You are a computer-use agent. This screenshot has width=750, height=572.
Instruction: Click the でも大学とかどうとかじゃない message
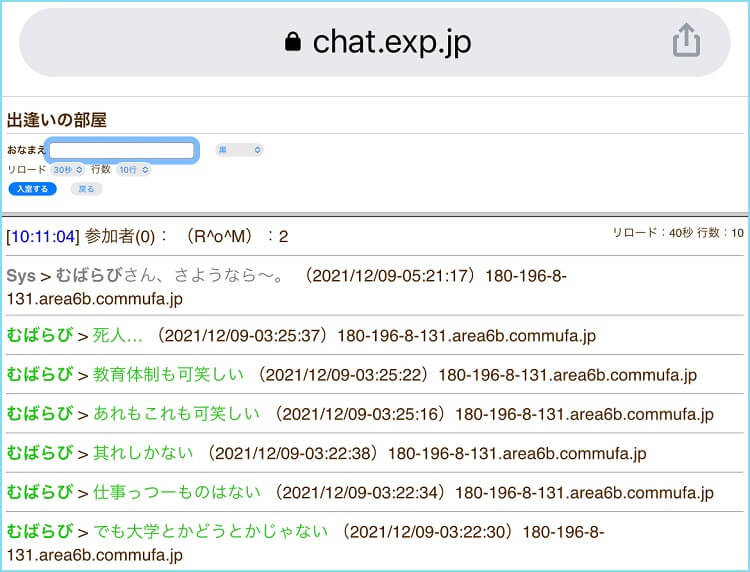click(x=210, y=531)
